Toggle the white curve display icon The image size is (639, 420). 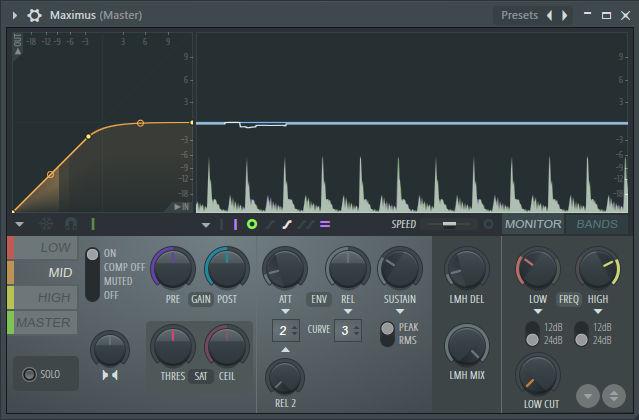click(287, 224)
